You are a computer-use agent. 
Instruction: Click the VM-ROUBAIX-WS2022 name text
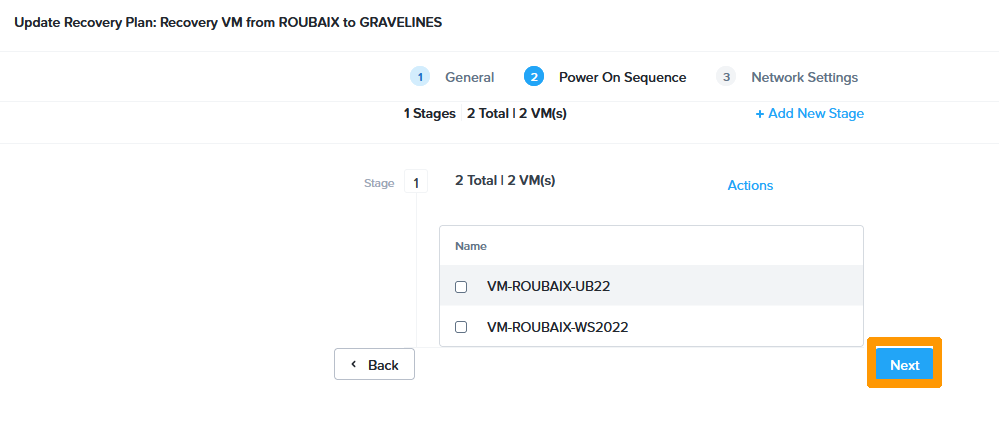(x=557, y=327)
